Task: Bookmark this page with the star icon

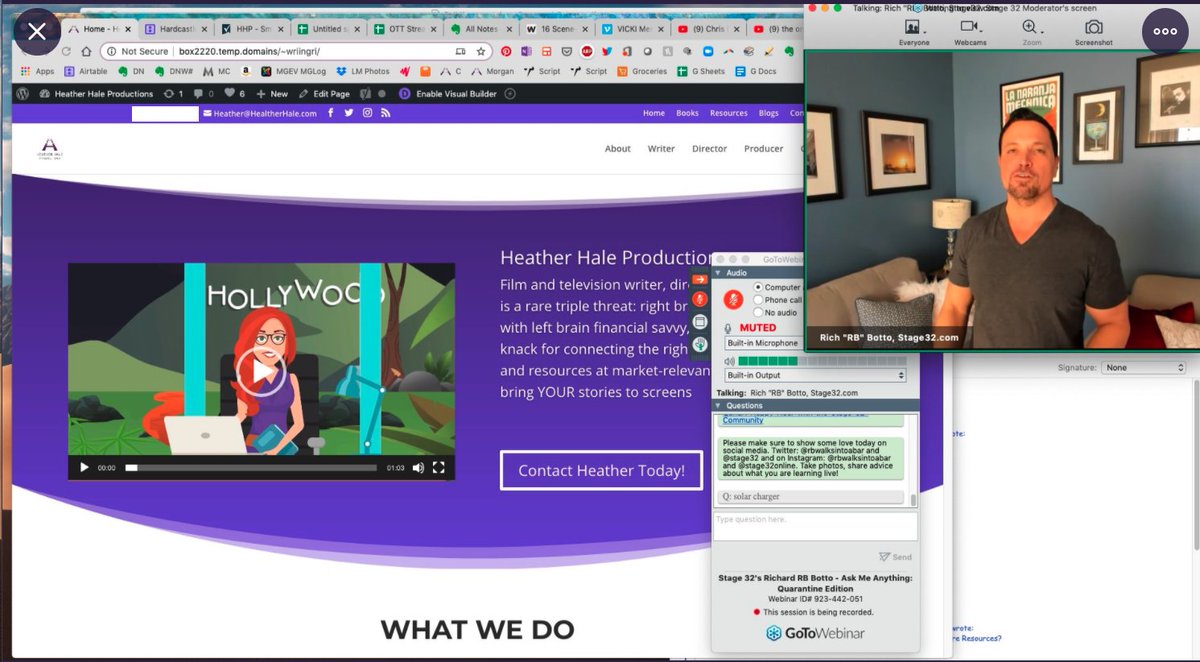Action: (x=481, y=51)
